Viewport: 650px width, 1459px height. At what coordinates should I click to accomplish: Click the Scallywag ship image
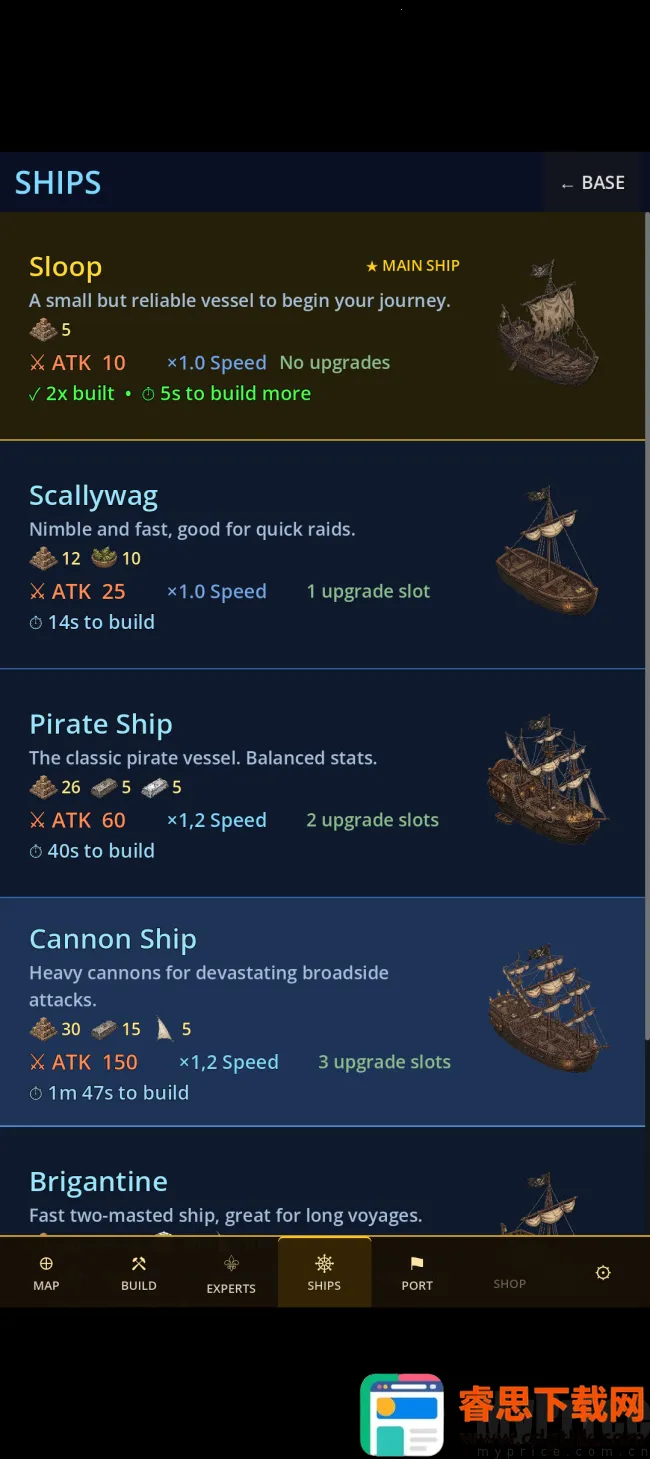click(x=548, y=550)
